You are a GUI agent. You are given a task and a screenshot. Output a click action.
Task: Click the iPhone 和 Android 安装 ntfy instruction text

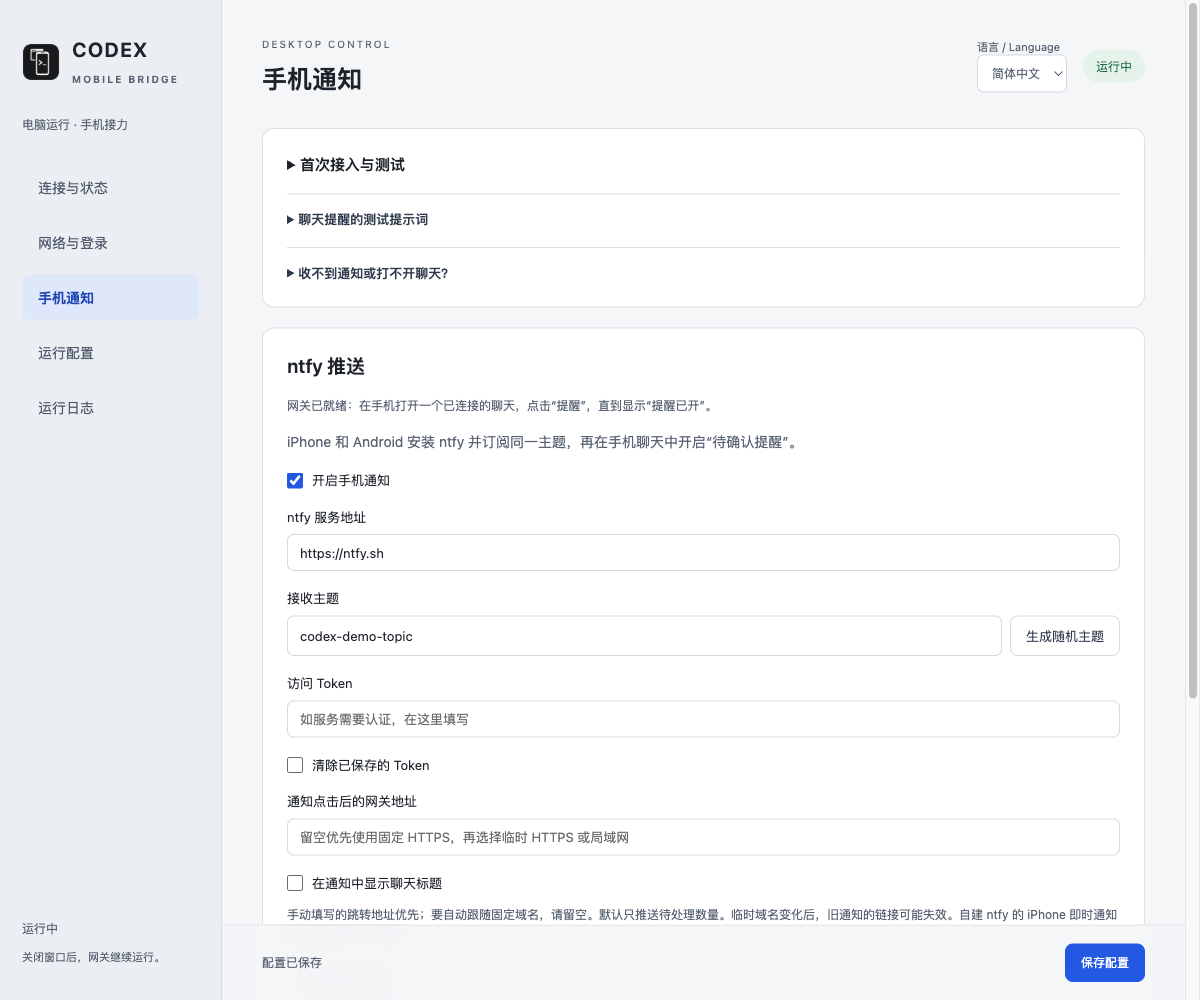(545, 442)
